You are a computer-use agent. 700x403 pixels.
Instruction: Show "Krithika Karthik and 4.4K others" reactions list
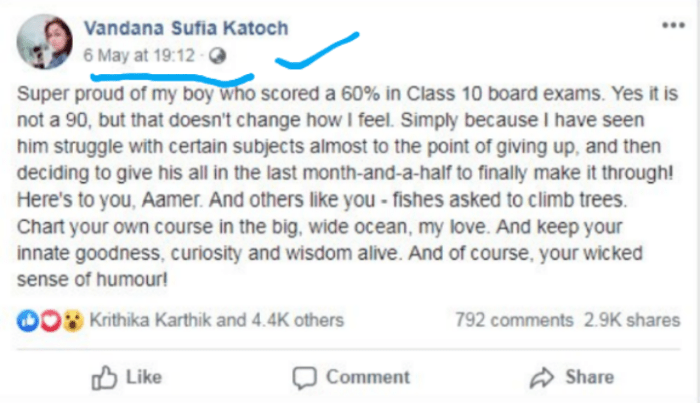pos(217,321)
